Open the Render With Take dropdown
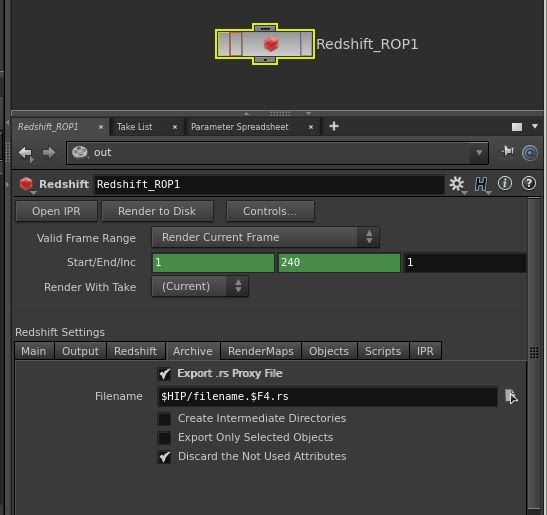Image resolution: width=547 pixels, height=515 pixels. pyautogui.click(x=200, y=286)
